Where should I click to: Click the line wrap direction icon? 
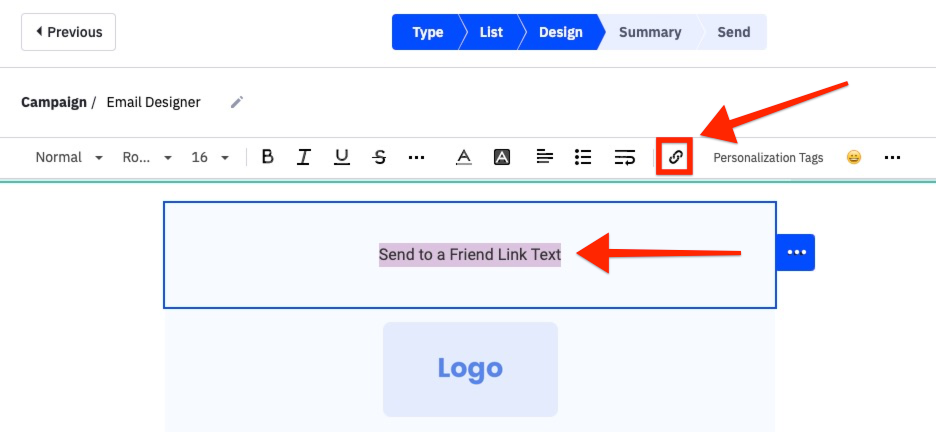[625, 157]
